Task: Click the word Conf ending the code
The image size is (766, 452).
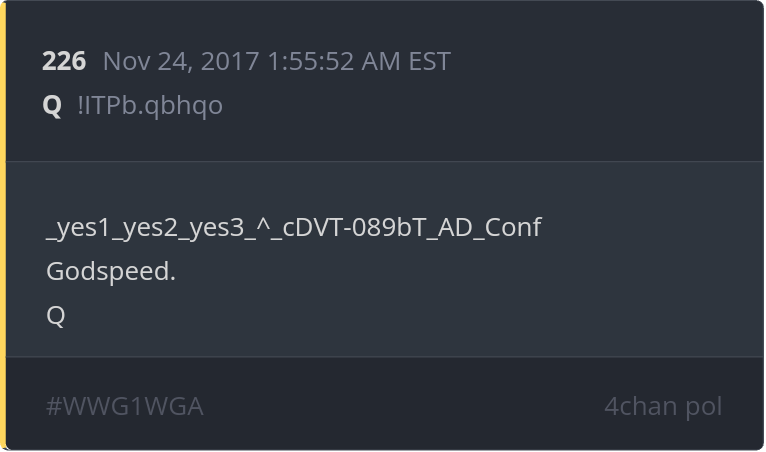Action: point(513,227)
